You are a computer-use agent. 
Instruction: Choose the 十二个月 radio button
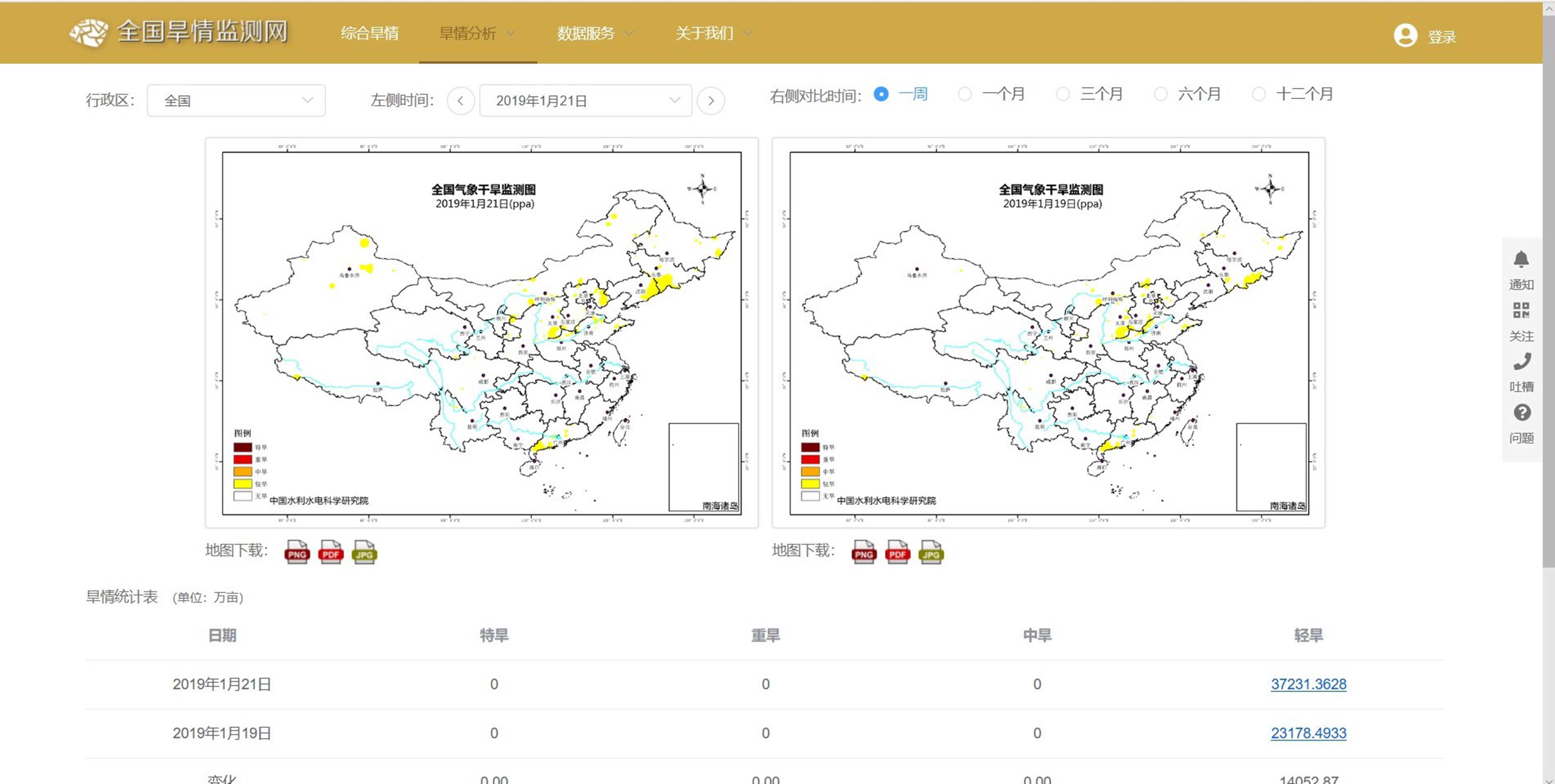coord(1259,94)
